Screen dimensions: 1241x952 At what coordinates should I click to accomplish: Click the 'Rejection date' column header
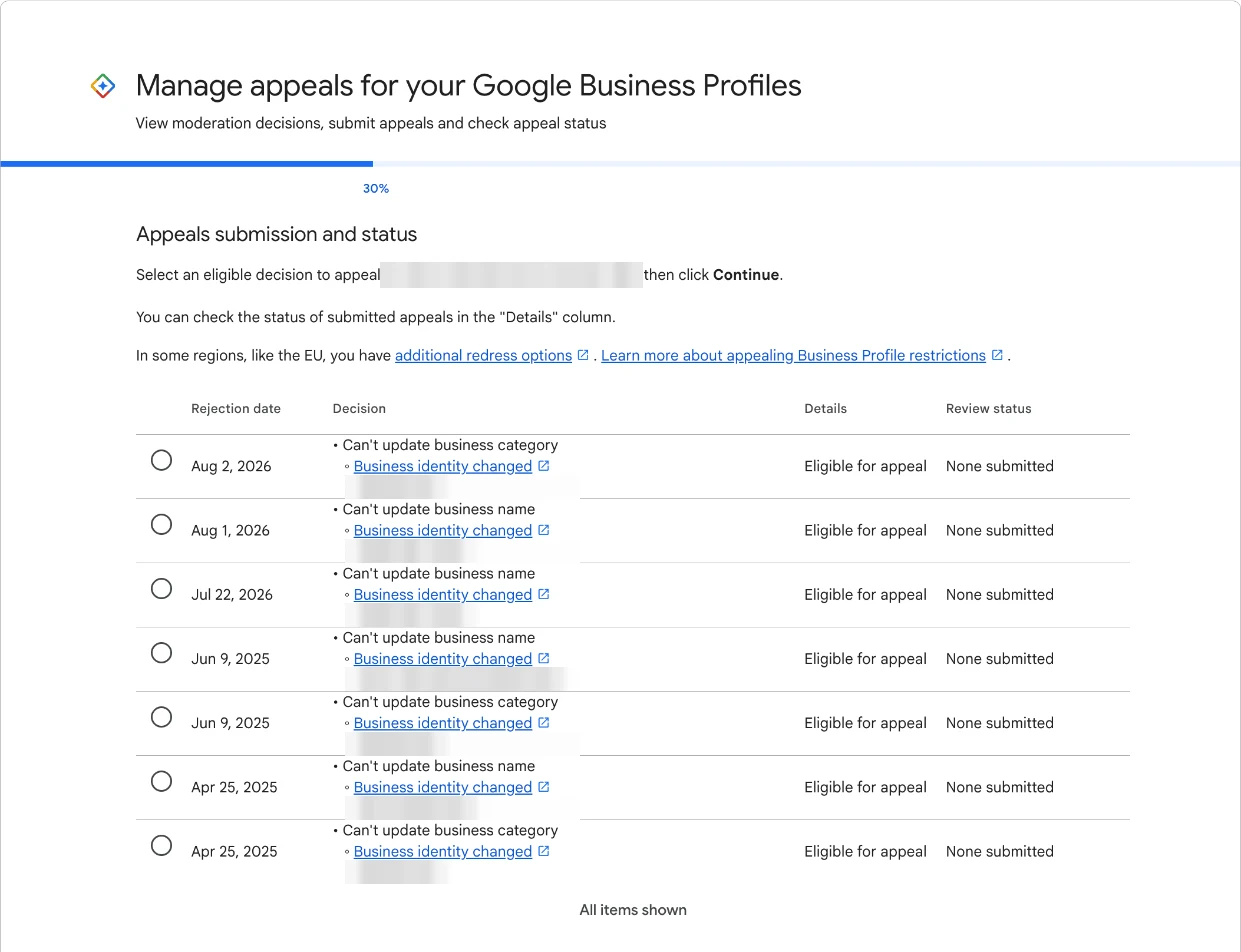tap(236, 408)
